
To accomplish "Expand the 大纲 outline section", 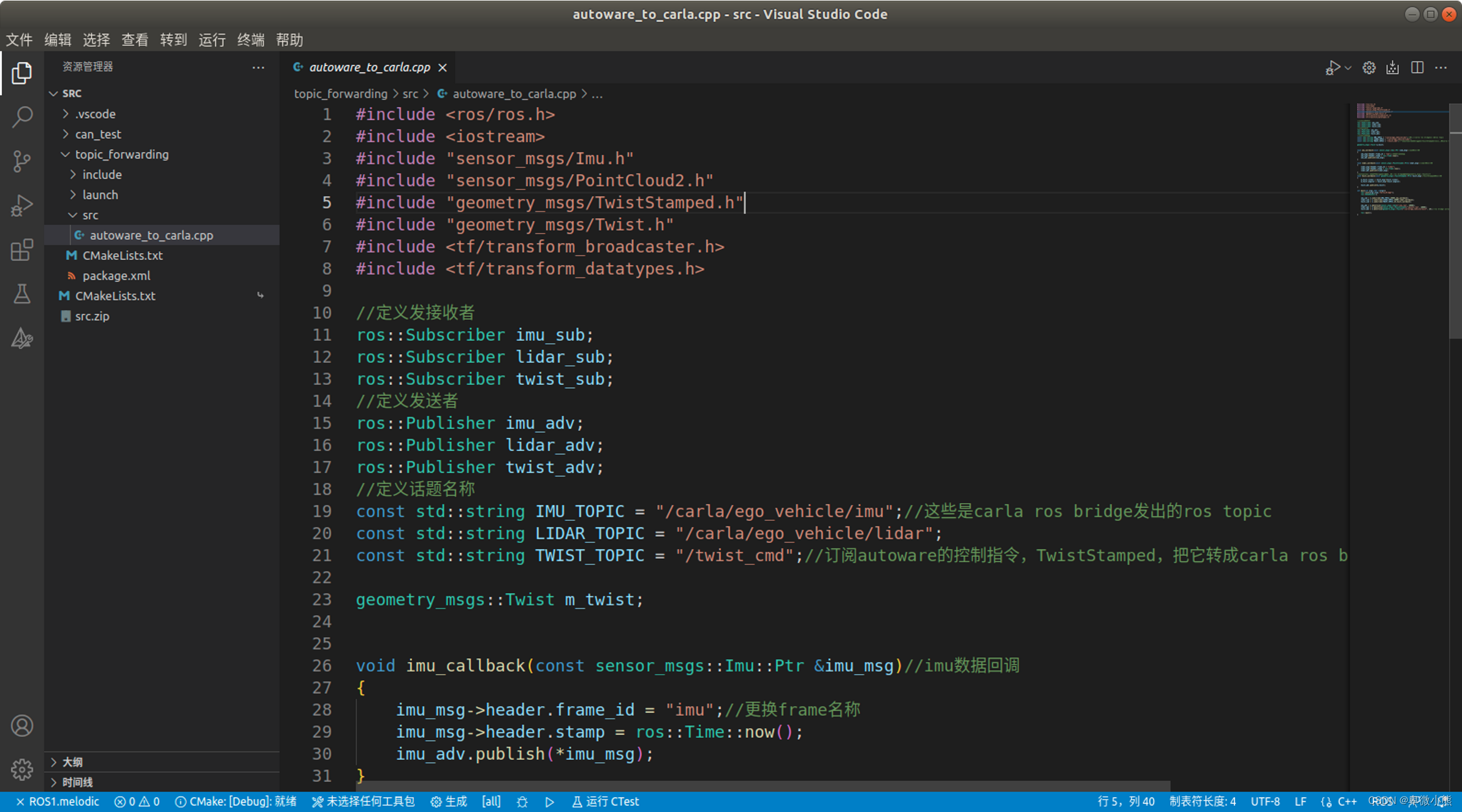I will click(72, 762).
